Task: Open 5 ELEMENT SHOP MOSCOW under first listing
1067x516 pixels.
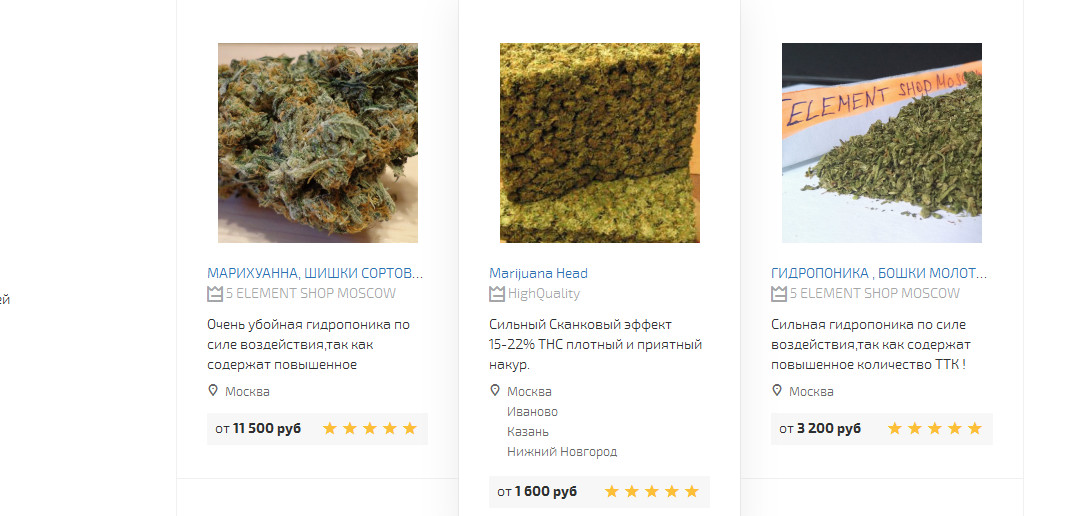Action: (311, 293)
